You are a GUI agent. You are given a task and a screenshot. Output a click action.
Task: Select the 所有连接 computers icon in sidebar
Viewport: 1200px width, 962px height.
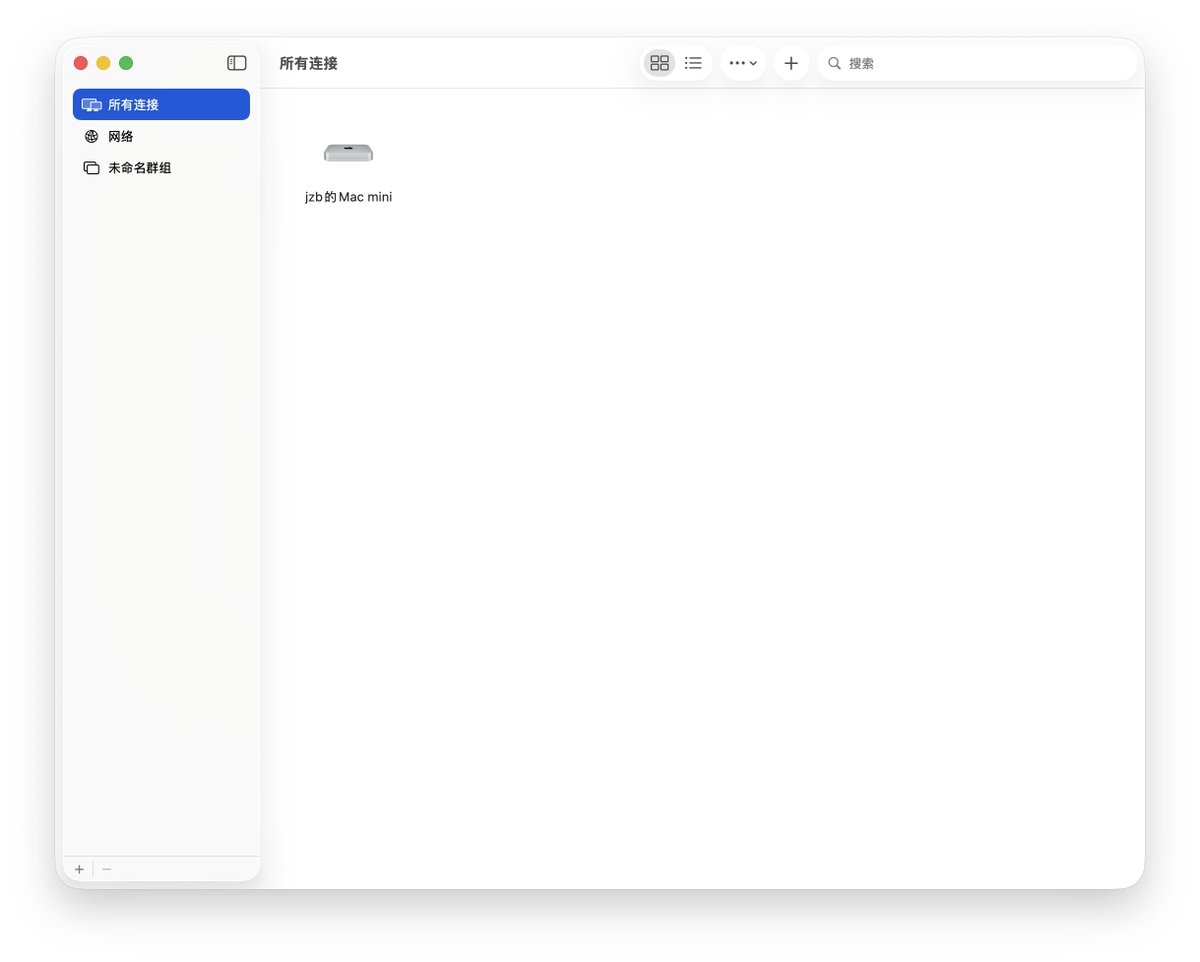pyautogui.click(x=92, y=104)
